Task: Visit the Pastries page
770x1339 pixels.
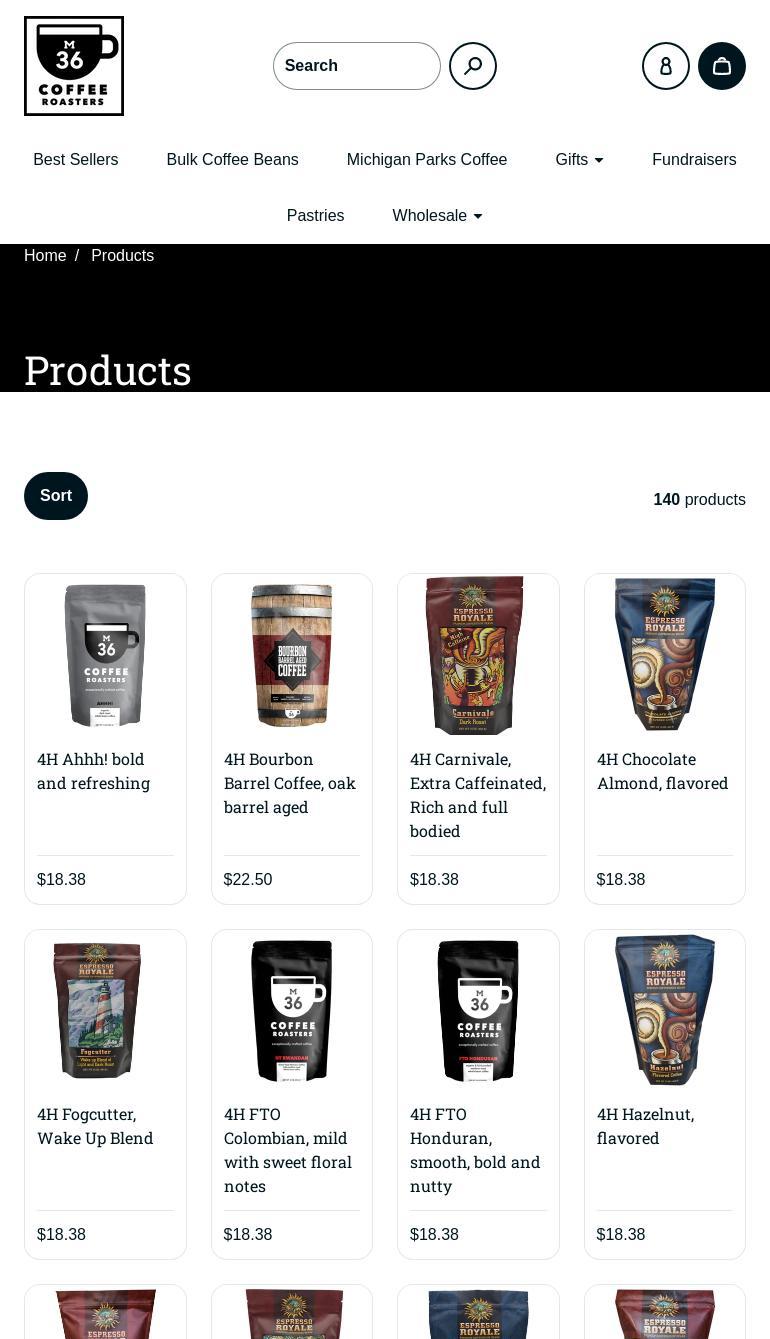Action: click(315, 216)
